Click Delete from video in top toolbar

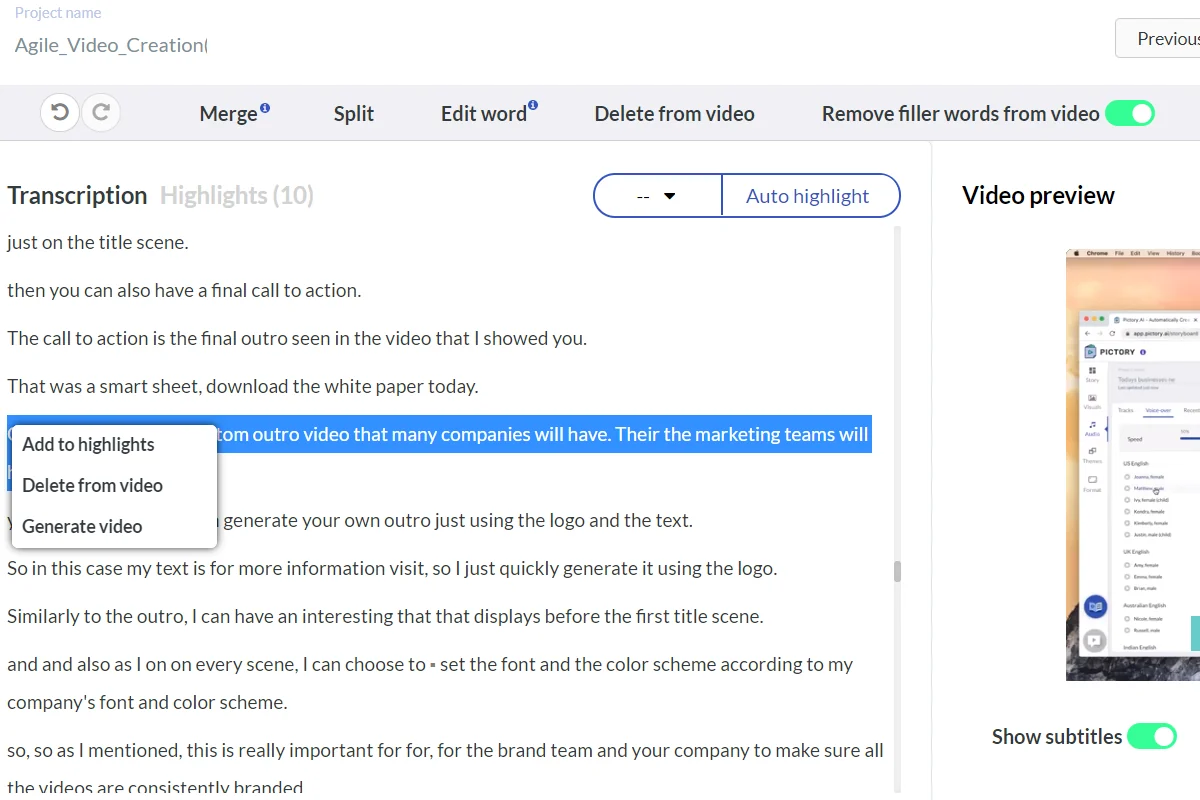(x=674, y=114)
